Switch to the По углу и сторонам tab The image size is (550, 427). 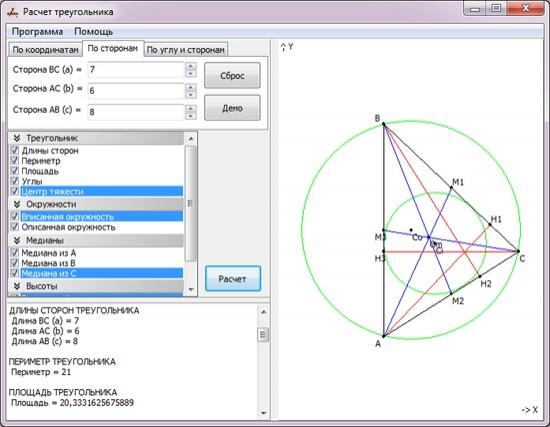[185, 50]
